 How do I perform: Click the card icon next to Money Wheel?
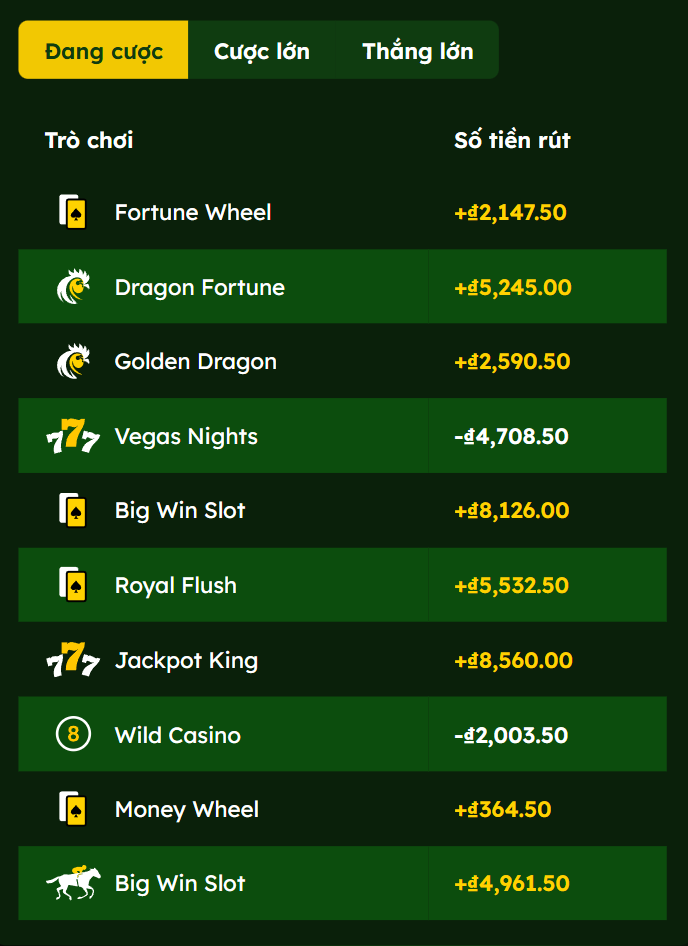(x=73, y=809)
